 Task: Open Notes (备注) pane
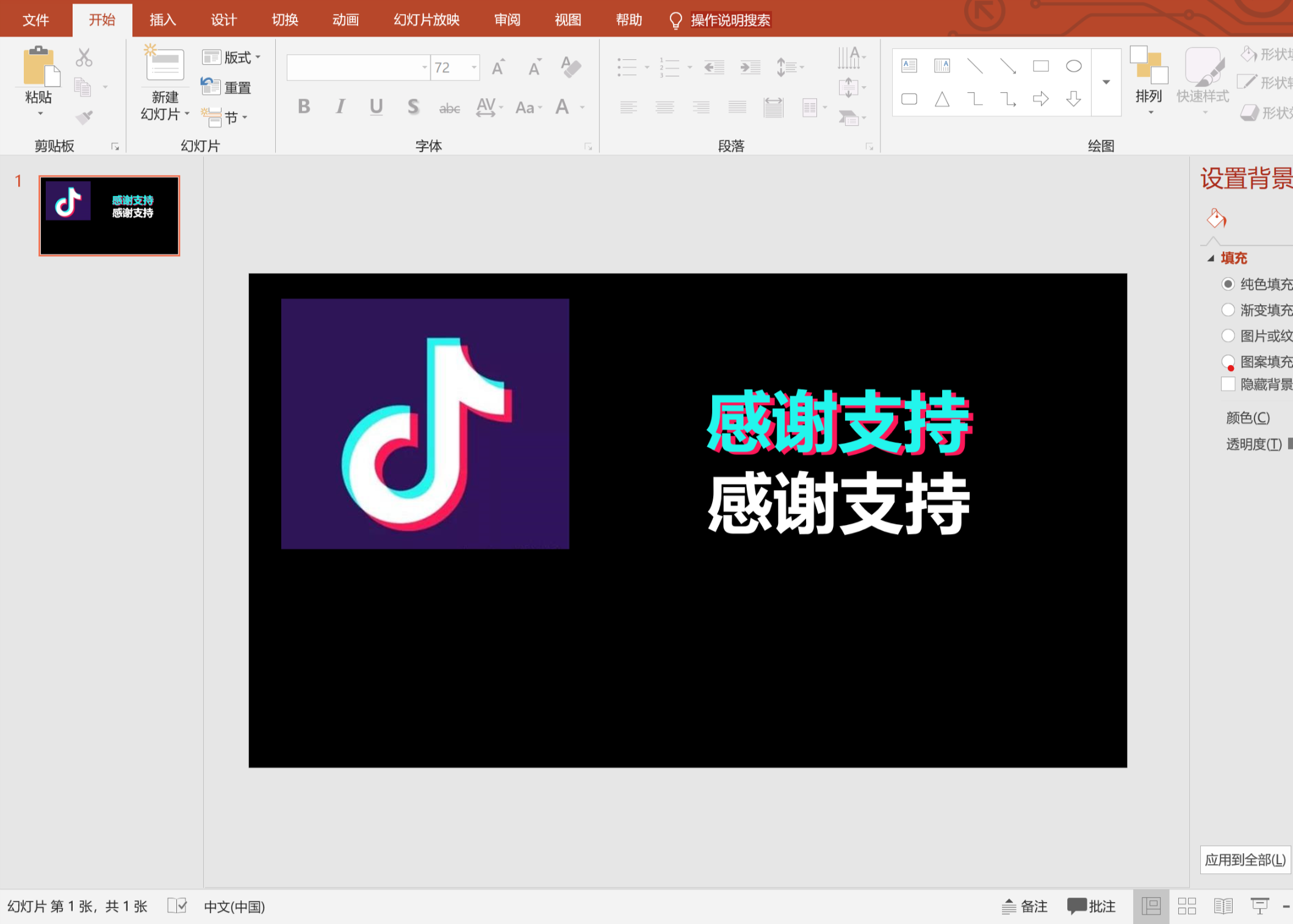tap(1025, 906)
